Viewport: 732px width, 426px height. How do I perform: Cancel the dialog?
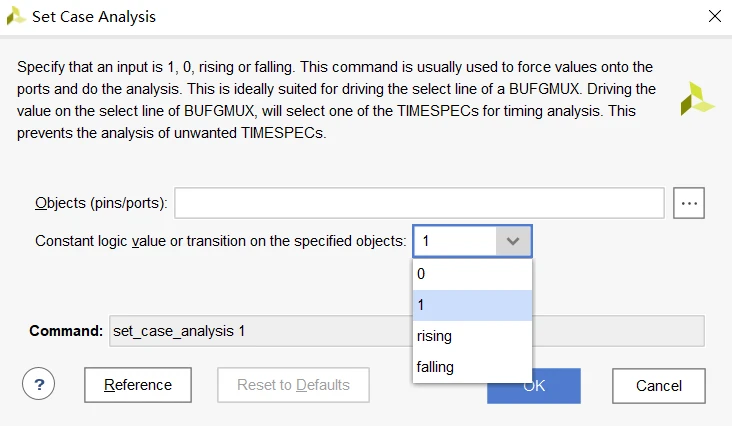[x=659, y=386]
